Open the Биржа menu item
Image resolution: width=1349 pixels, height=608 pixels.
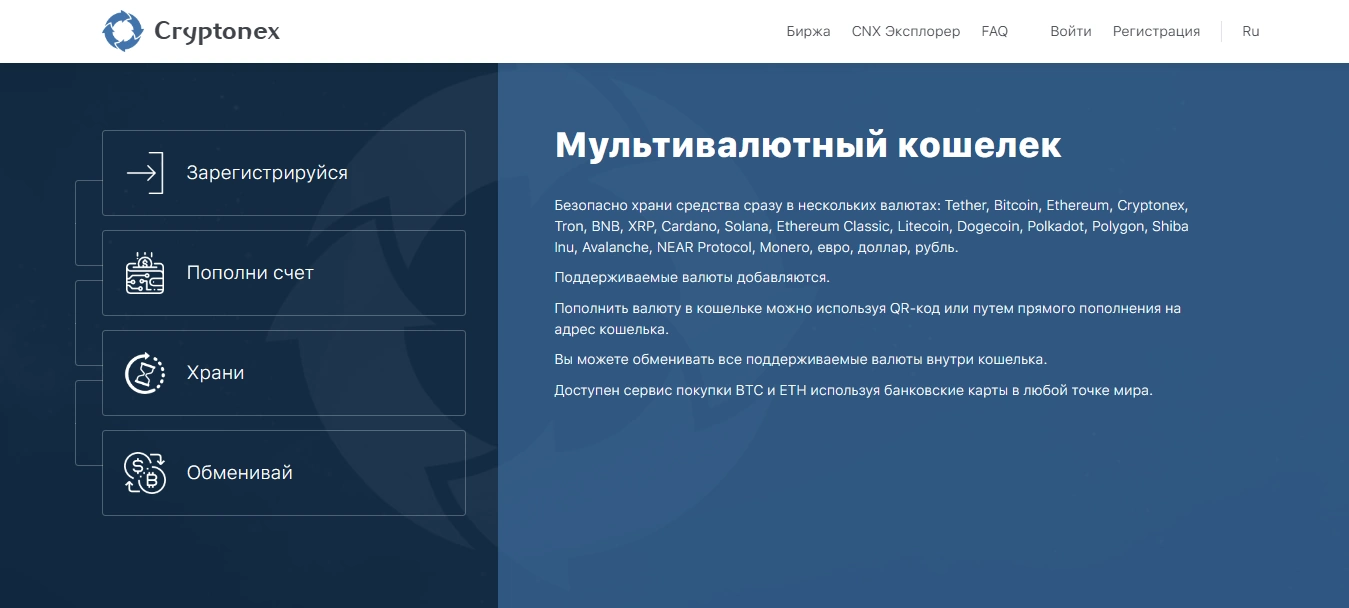[x=808, y=31]
